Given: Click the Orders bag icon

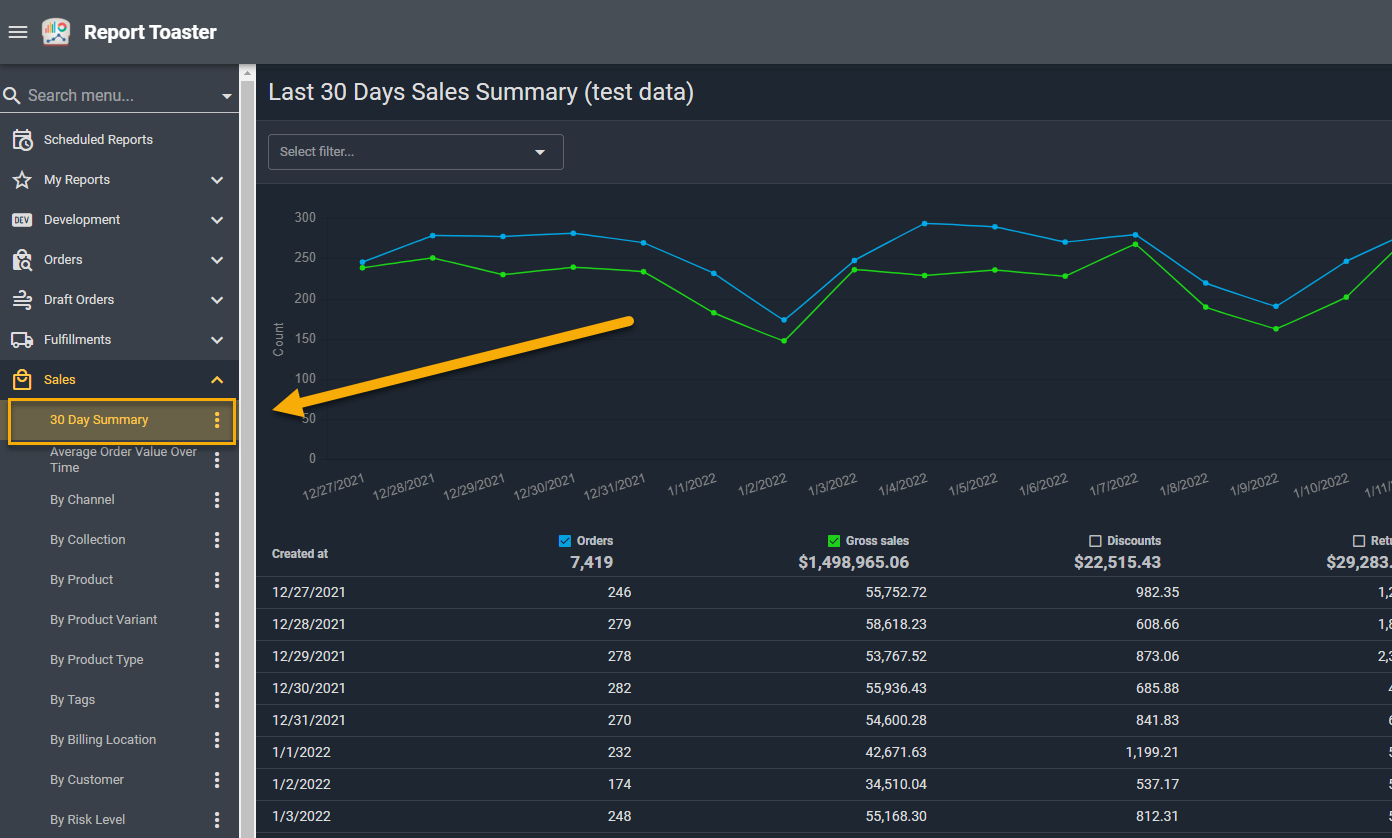Looking at the screenshot, I should point(22,260).
